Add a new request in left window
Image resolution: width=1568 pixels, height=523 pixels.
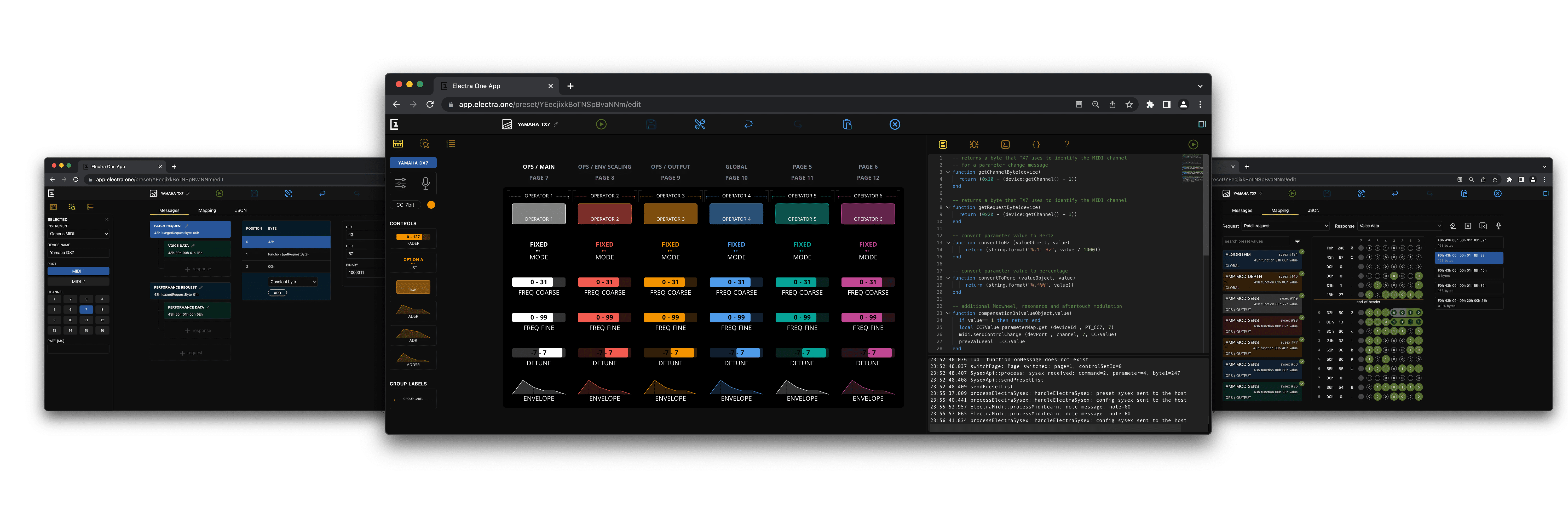191,353
